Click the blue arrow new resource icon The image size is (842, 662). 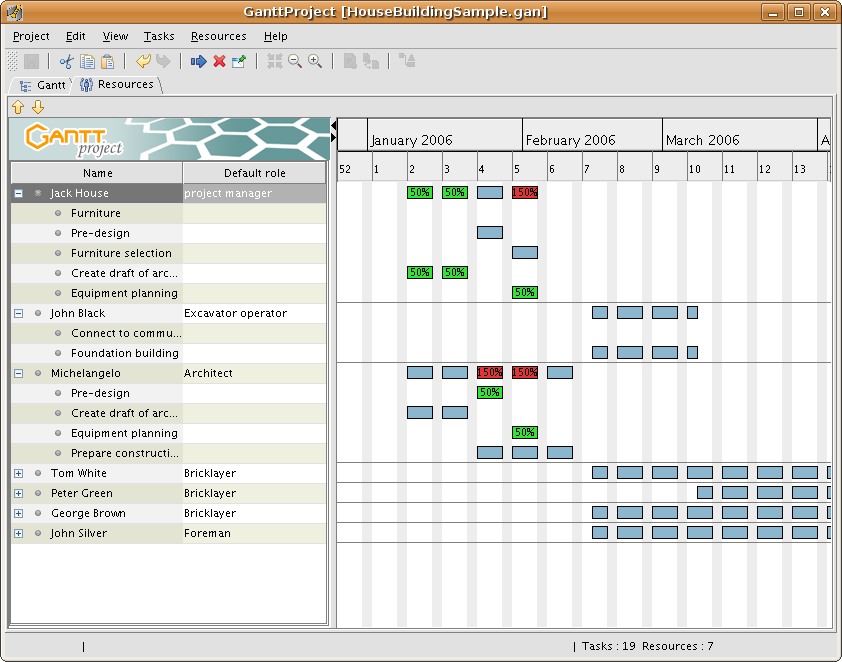(198, 61)
